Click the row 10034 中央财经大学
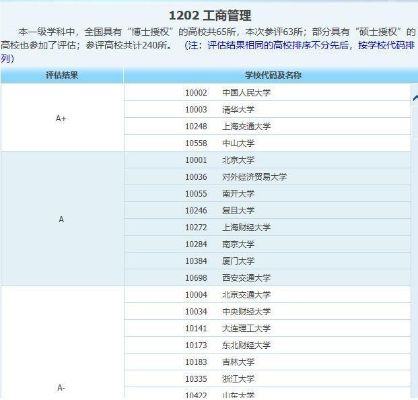 267,312
